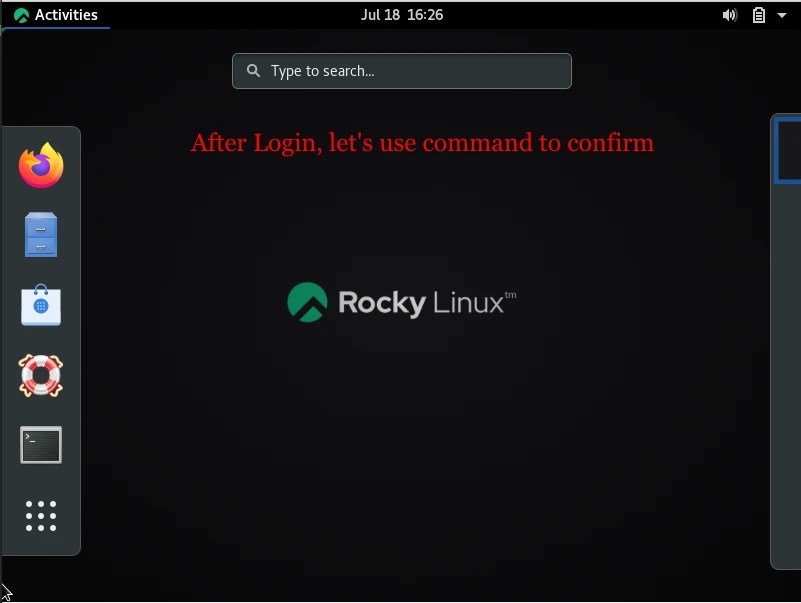Click the Activities button
The height and width of the screenshot is (603, 801).
56,15
